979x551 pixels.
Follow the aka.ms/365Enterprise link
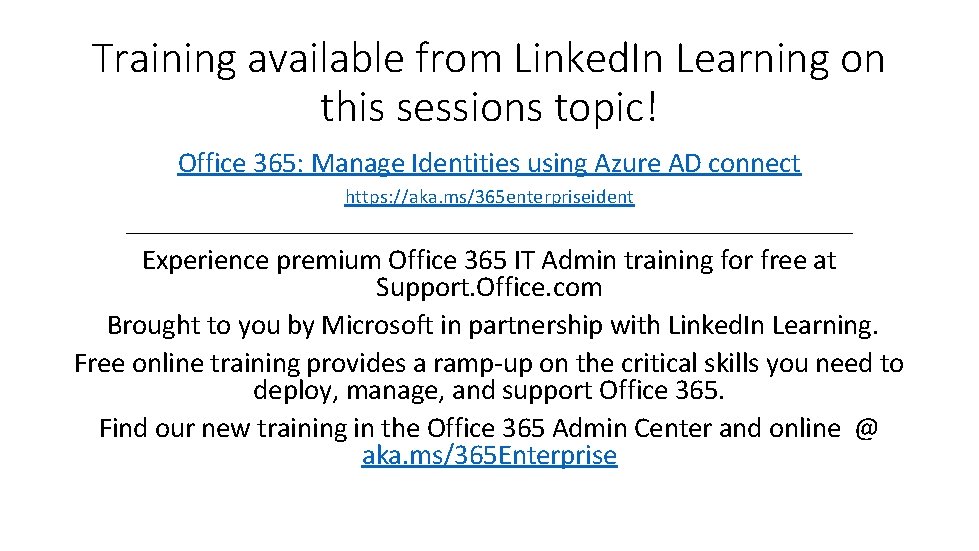click(x=489, y=456)
